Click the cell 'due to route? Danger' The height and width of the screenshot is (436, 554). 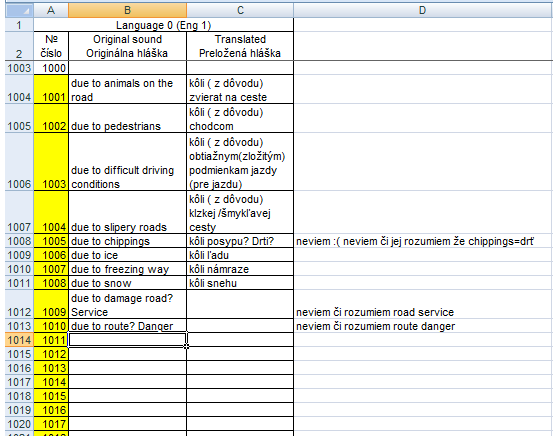coord(127,326)
